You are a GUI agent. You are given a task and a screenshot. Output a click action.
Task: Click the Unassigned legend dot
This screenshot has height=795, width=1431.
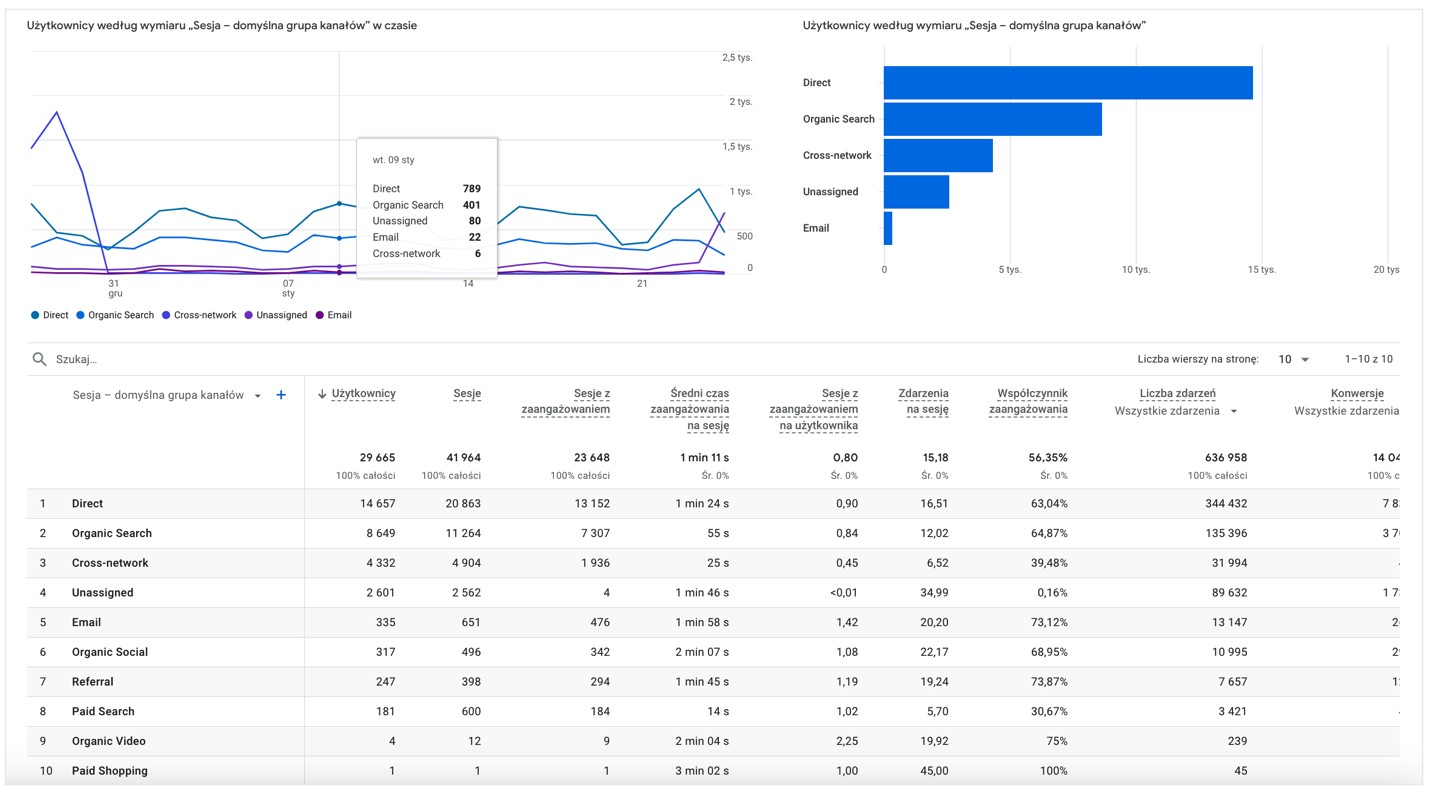[x=249, y=315]
